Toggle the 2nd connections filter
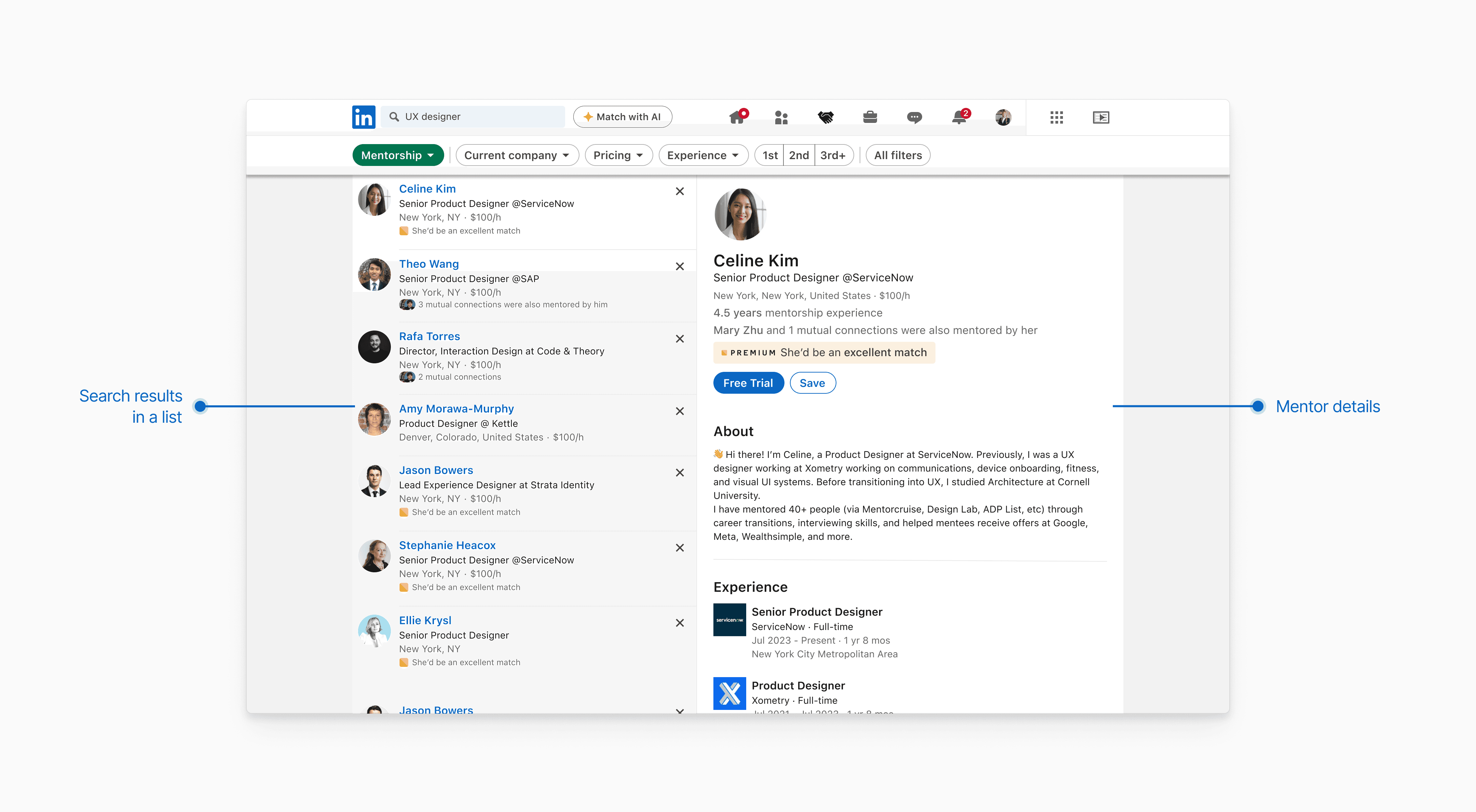The image size is (1476, 812). (x=799, y=155)
